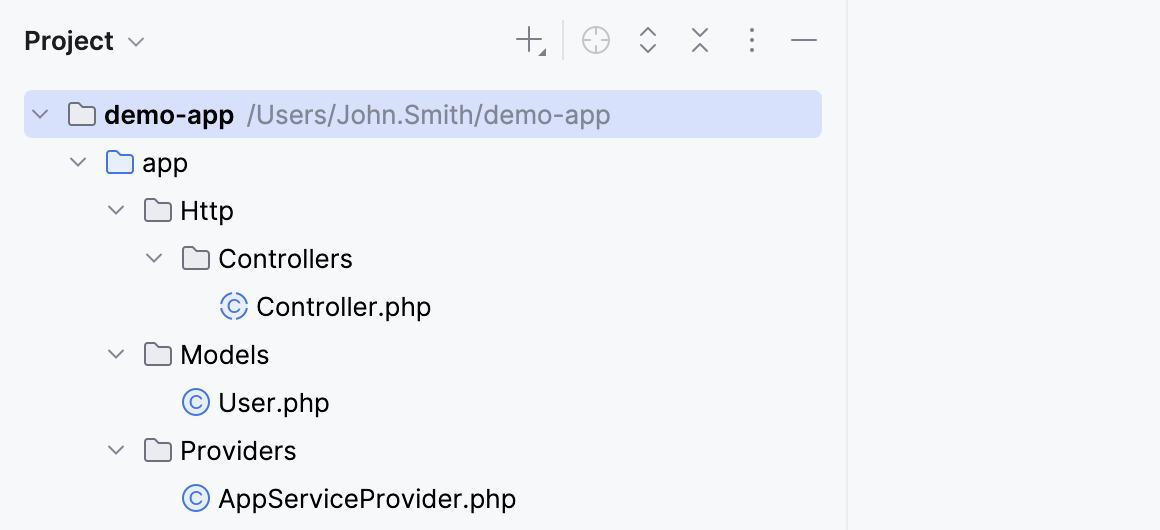Click the AppServiceProvider.php class icon
The image size is (1160, 530).
(195, 498)
